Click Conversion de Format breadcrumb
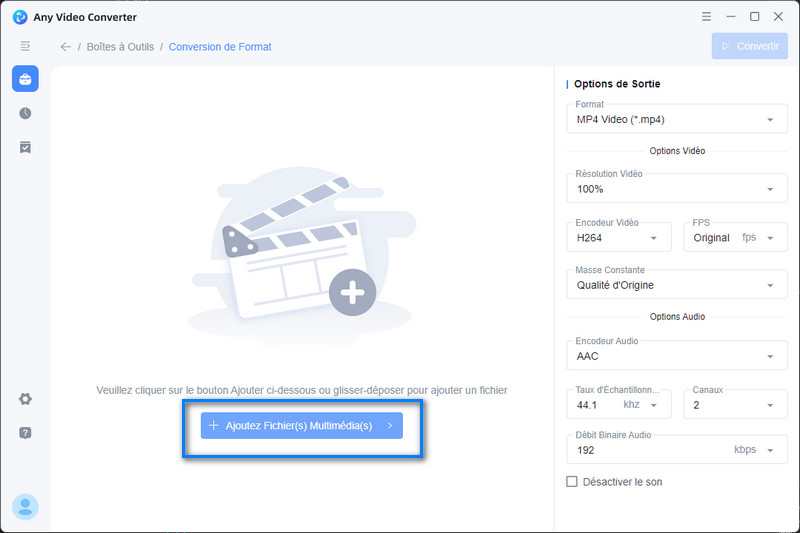 220,47
